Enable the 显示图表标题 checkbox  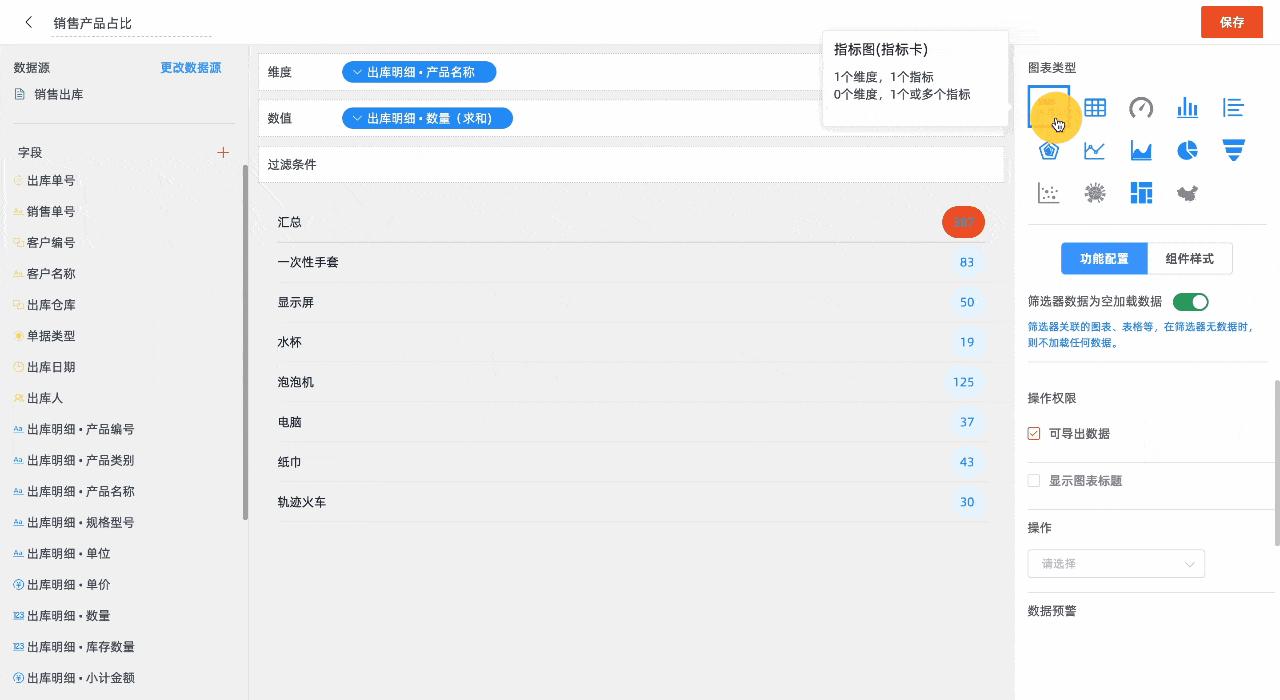pos(1034,480)
